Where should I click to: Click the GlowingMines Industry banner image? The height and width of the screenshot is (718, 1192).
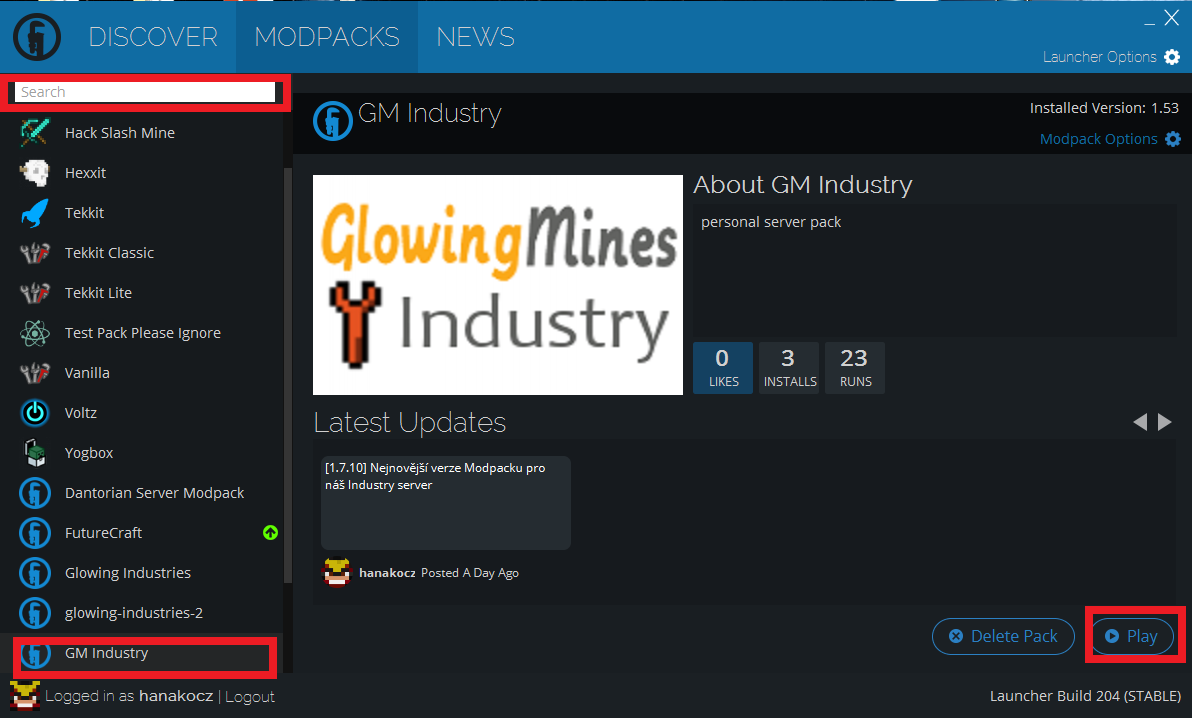tap(498, 284)
